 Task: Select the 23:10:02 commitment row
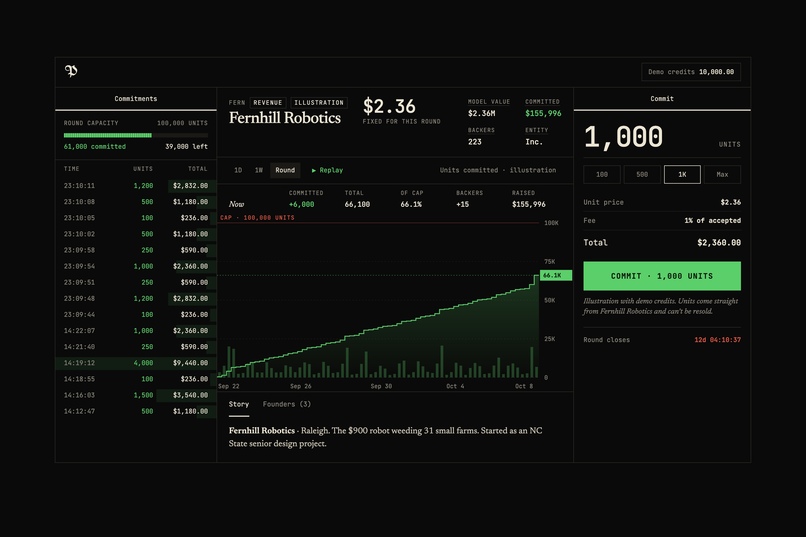pyautogui.click(x=136, y=234)
